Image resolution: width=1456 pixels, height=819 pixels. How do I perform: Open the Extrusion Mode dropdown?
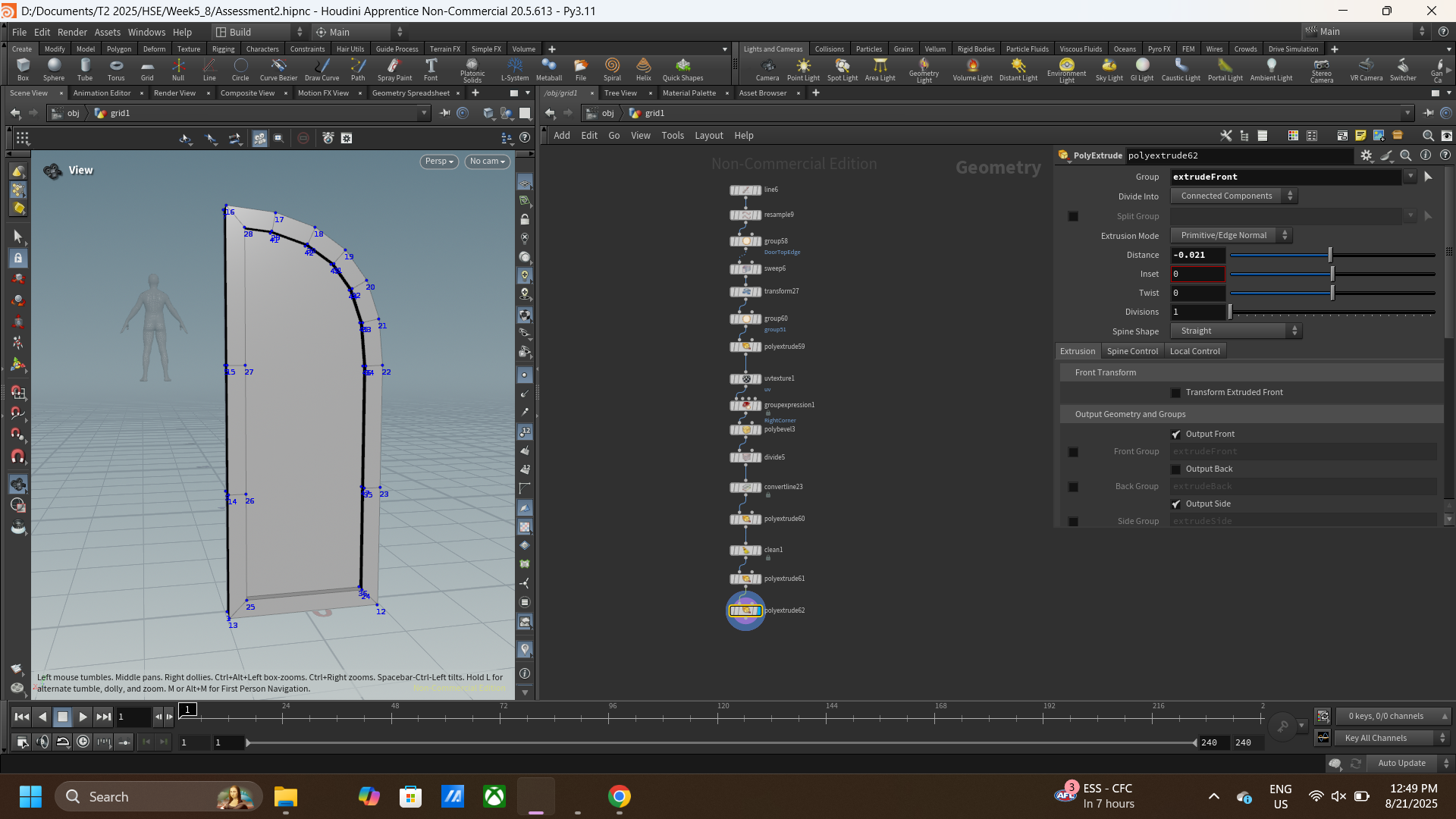coord(1231,236)
